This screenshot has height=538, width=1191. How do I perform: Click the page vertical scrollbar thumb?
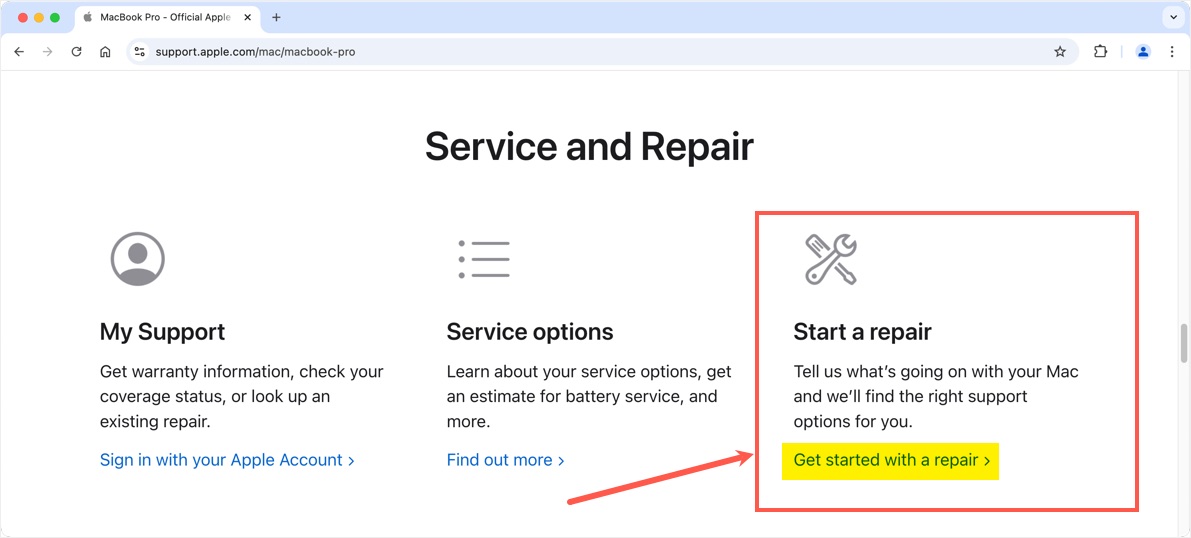[x=1183, y=344]
